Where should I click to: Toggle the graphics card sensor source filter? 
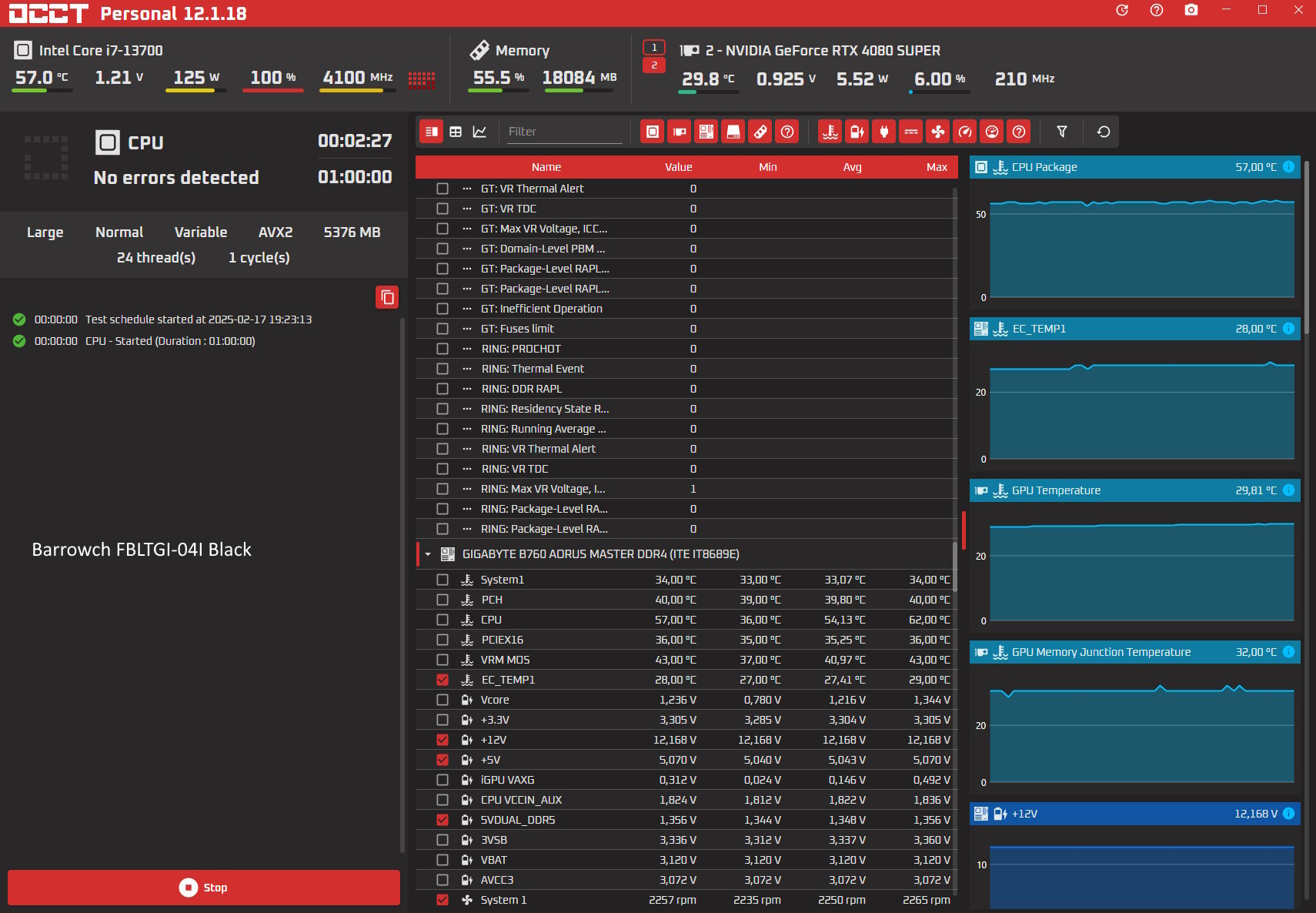pyautogui.click(x=680, y=132)
